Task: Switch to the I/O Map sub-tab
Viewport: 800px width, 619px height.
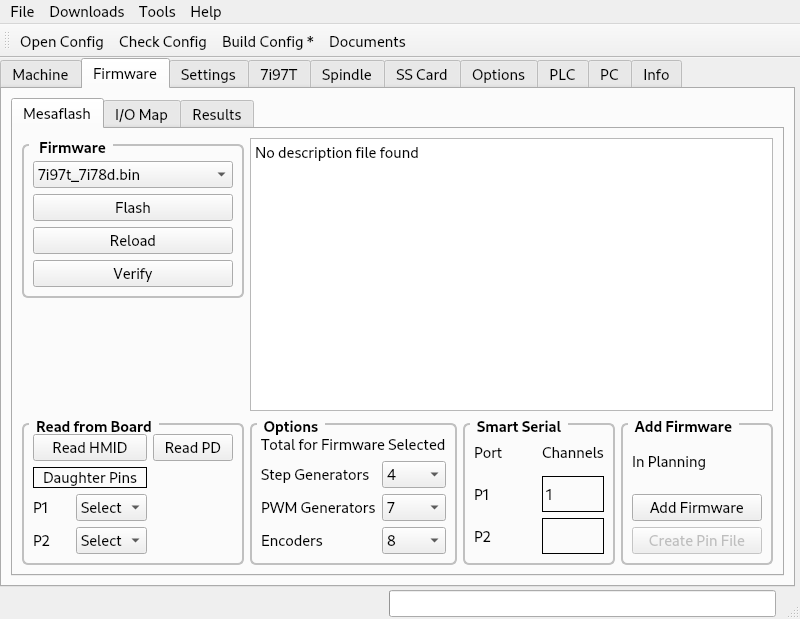Action: [x=141, y=114]
